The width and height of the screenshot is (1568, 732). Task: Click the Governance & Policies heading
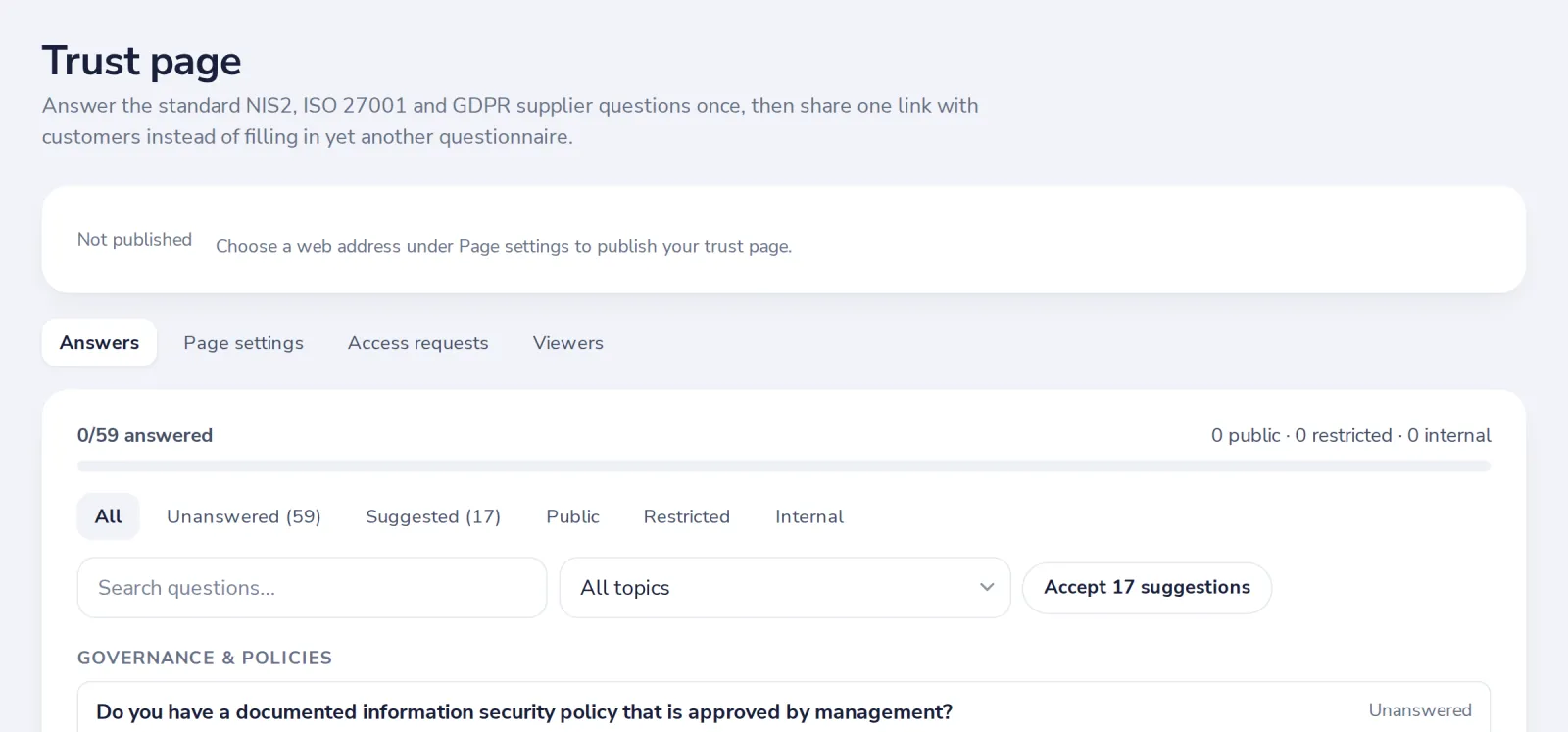click(205, 658)
